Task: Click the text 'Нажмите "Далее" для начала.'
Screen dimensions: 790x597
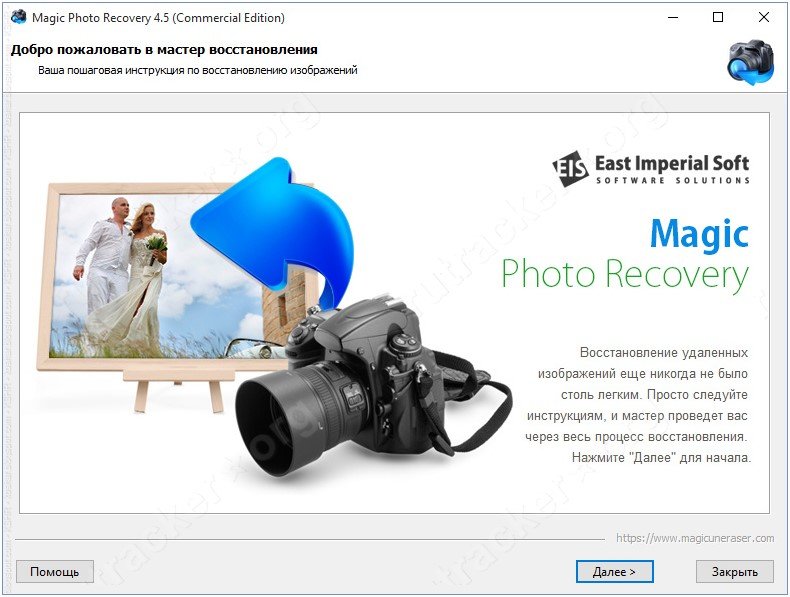Action: pyautogui.click(x=661, y=457)
